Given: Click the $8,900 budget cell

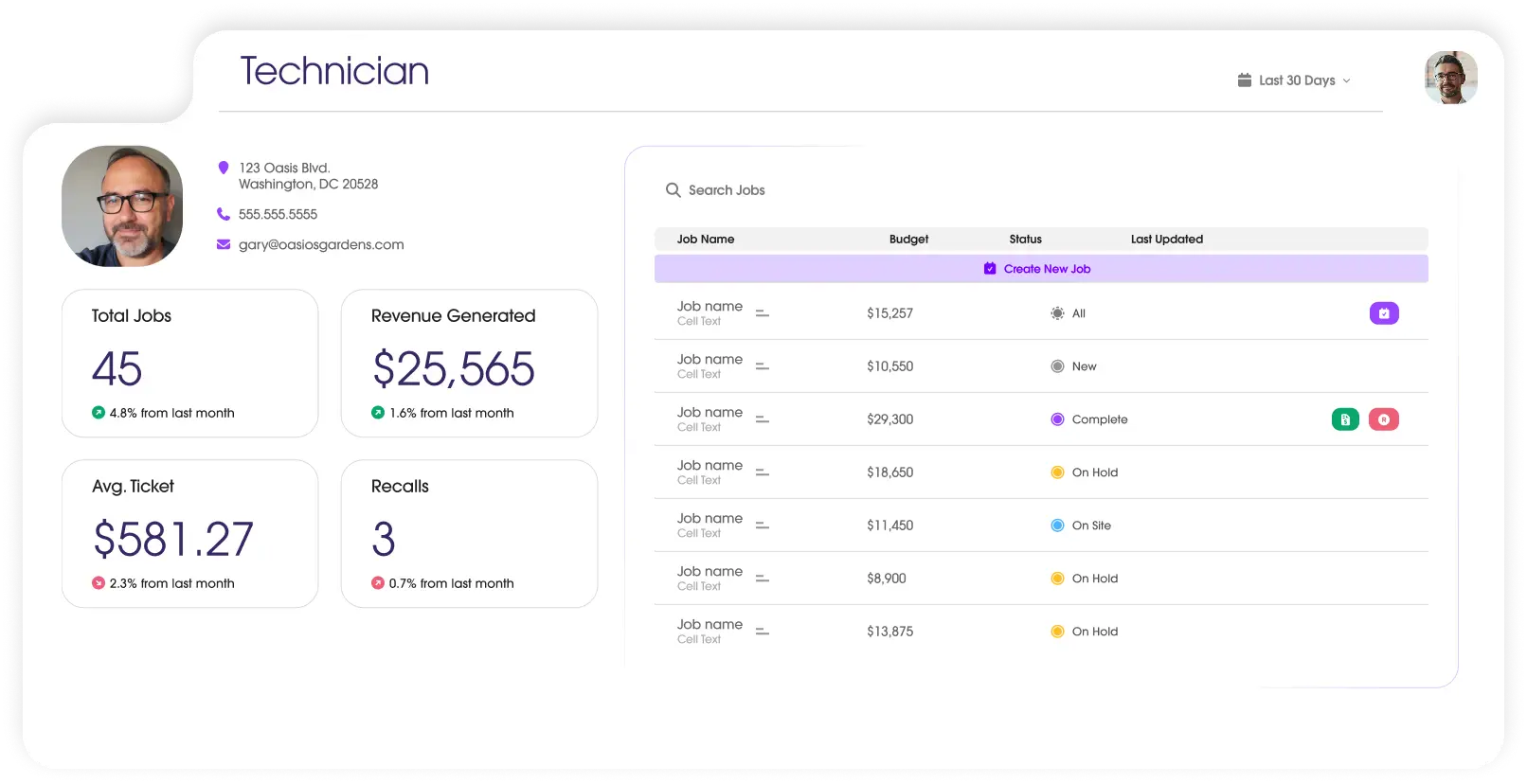Looking at the screenshot, I should pyautogui.click(x=886, y=579).
